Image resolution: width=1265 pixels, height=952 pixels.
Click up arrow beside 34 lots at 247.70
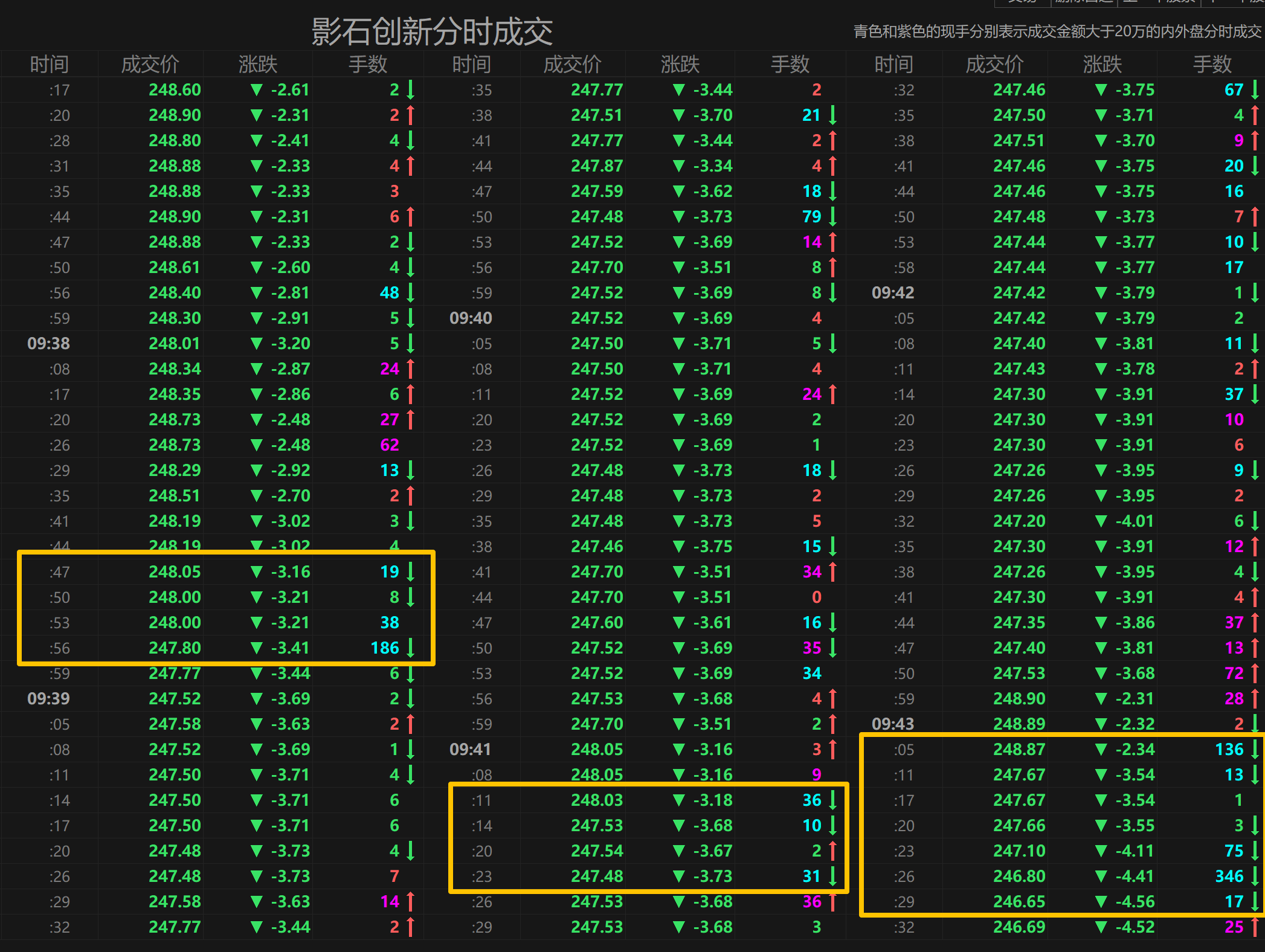pyautogui.click(x=833, y=571)
